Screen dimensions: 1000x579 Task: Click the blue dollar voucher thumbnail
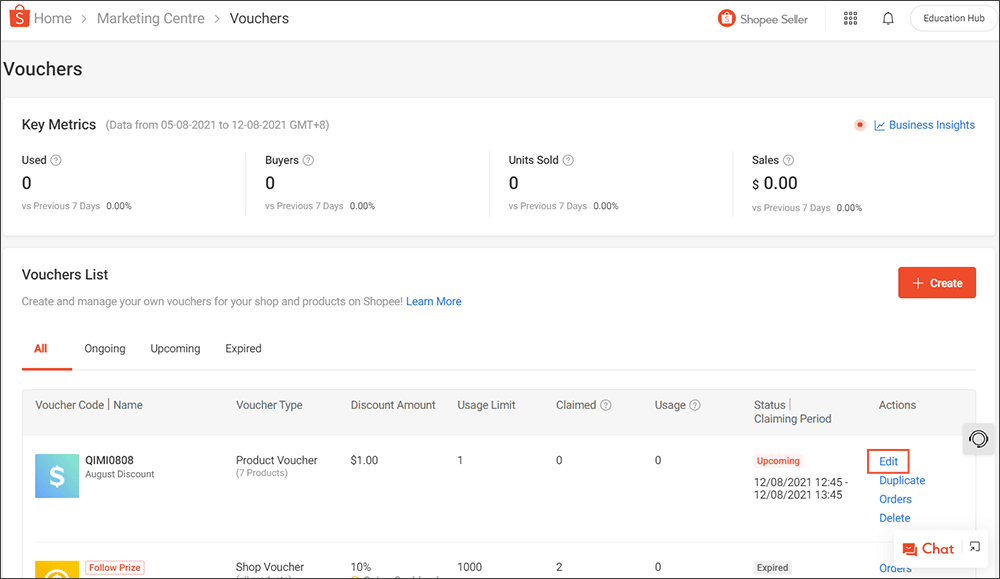point(57,476)
